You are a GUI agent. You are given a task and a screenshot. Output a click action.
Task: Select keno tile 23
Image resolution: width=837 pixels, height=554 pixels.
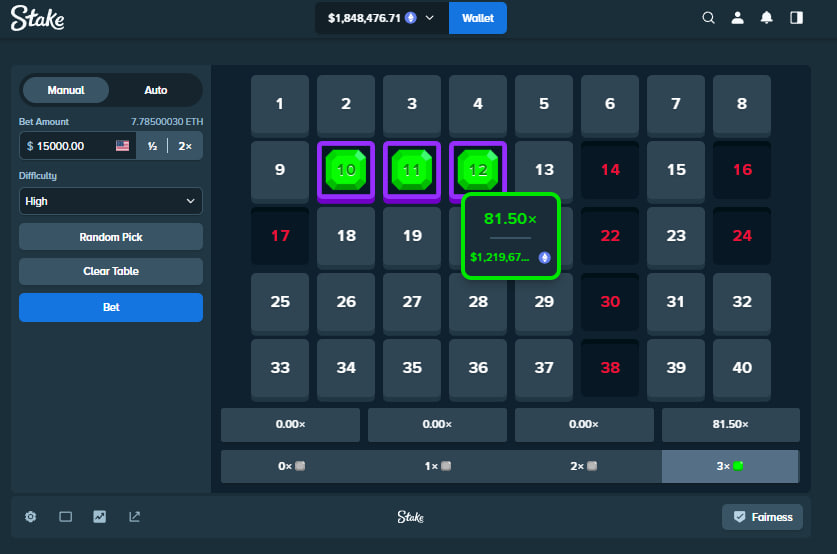click(x=676, y=236)
